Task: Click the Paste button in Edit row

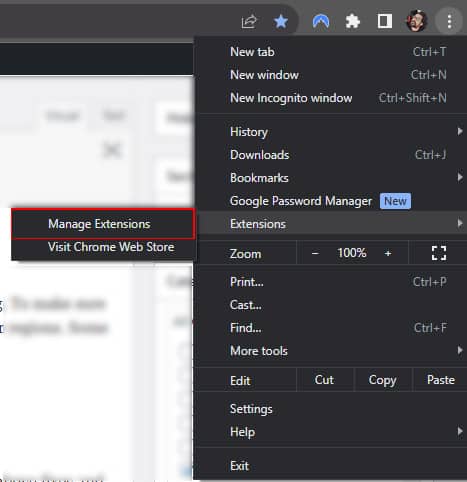Action: (x=440, y=380)
